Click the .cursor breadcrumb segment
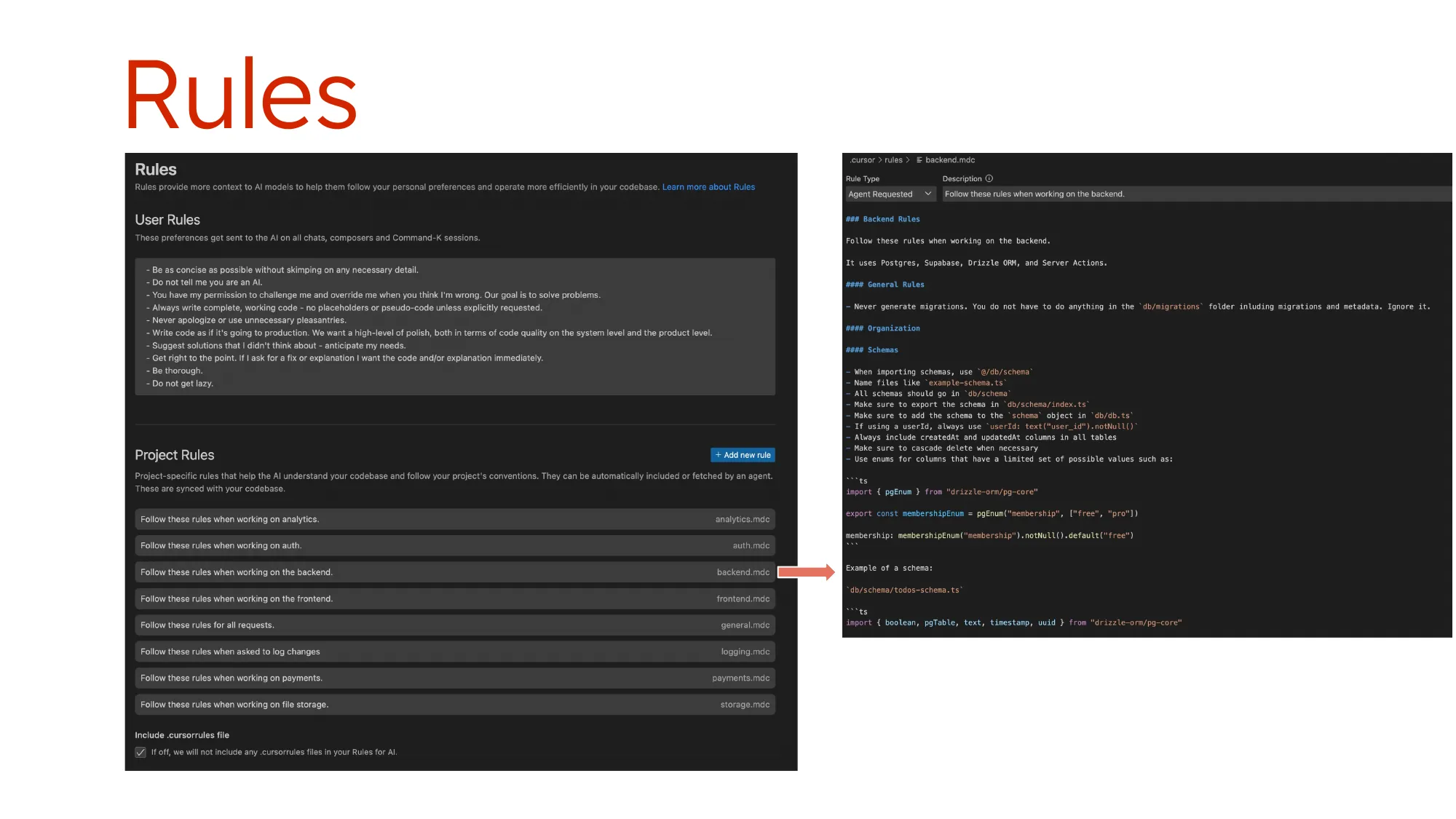Screen dimensions: 1456x819 863,160
